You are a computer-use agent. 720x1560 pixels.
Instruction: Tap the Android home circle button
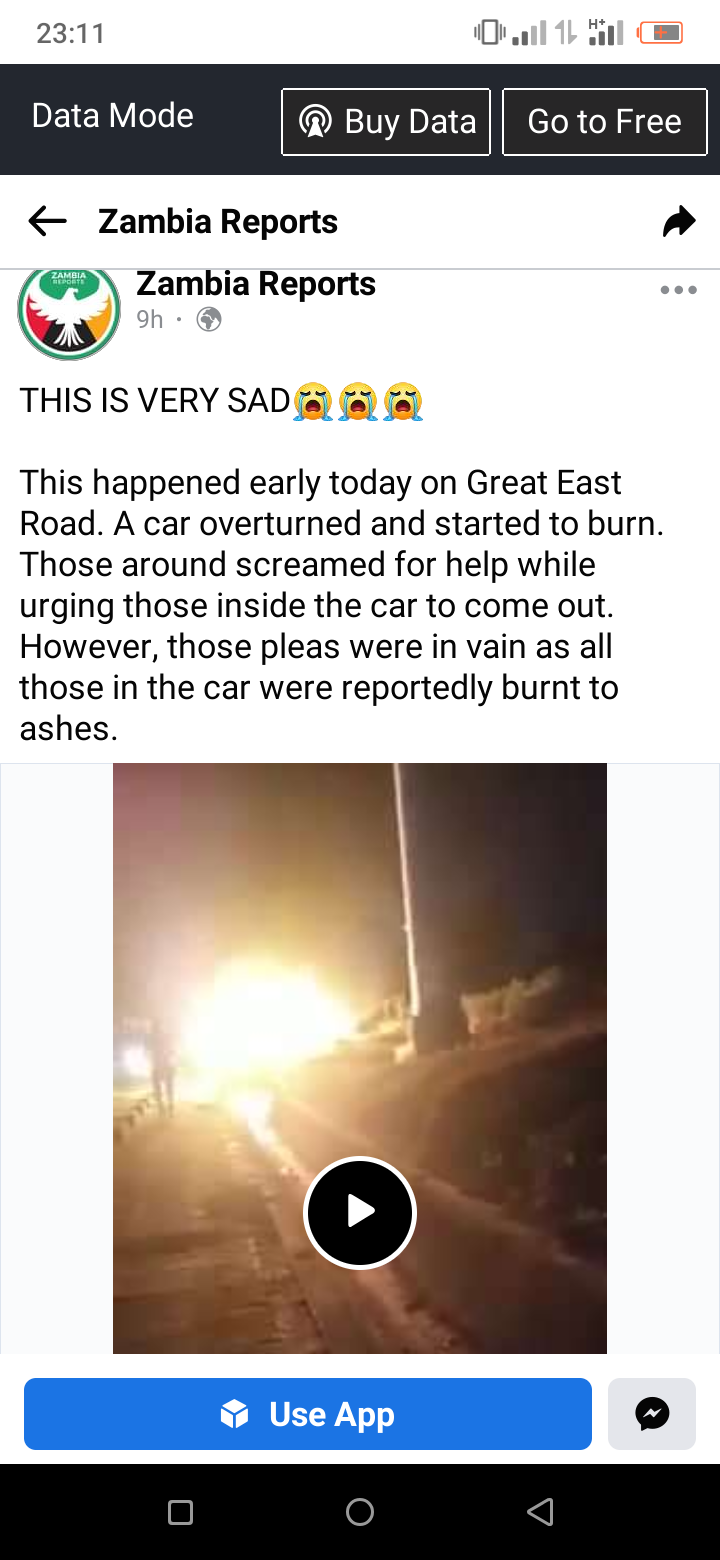[360, 1512]
